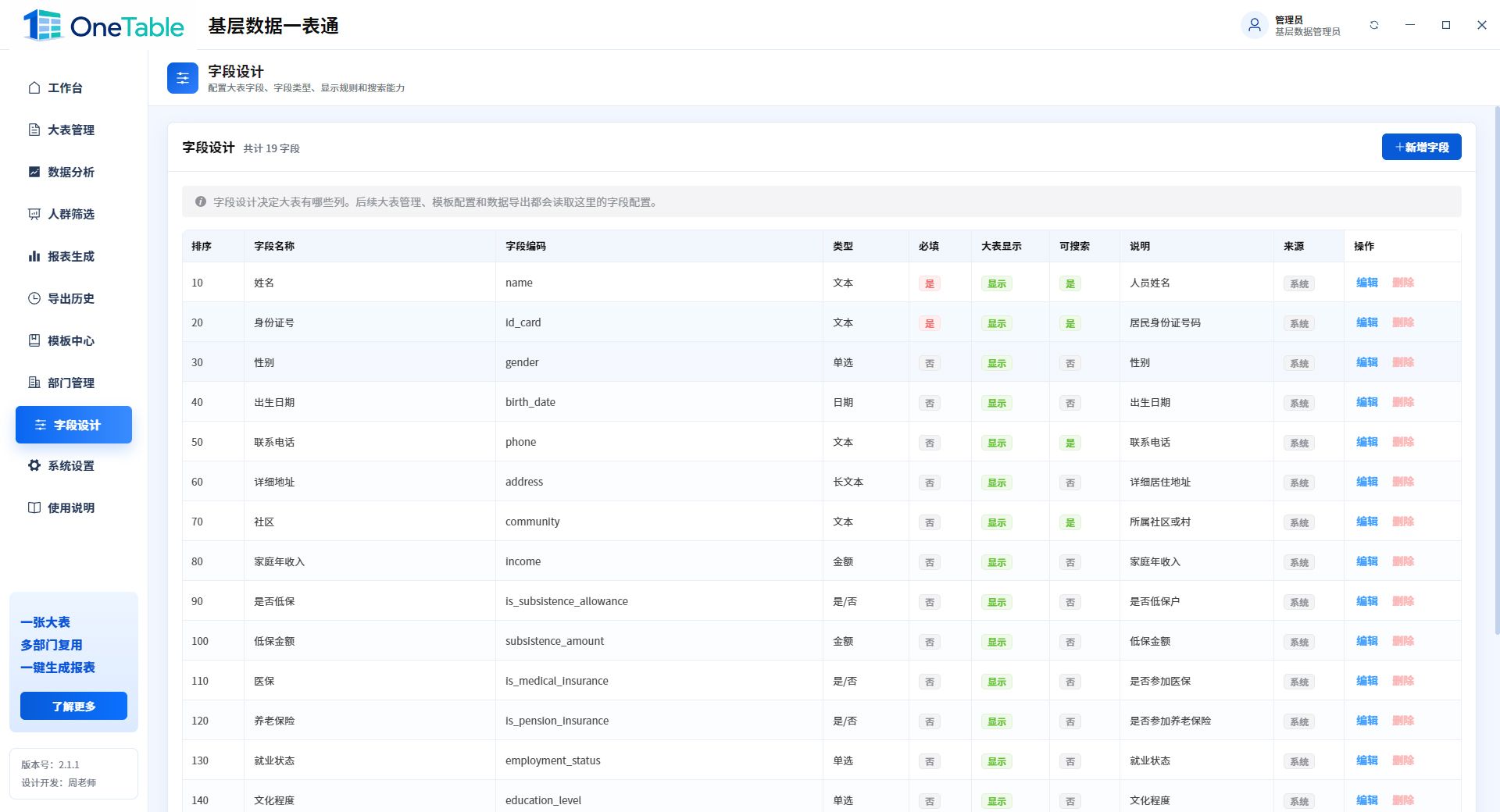
Task: Navigate to 导出历史
Action: (x=73, y=298)
